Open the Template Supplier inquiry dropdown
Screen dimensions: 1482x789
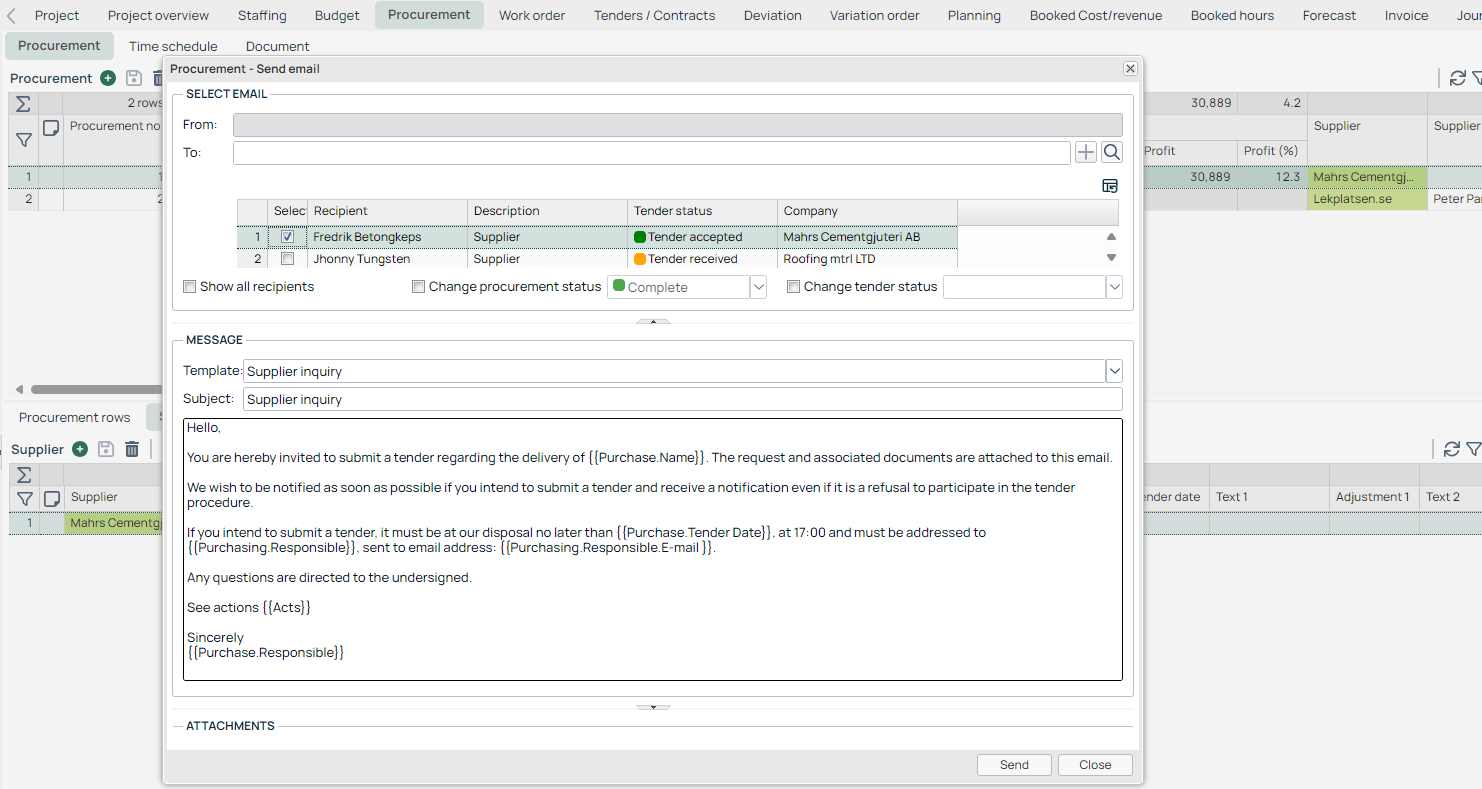point(1114,371)
